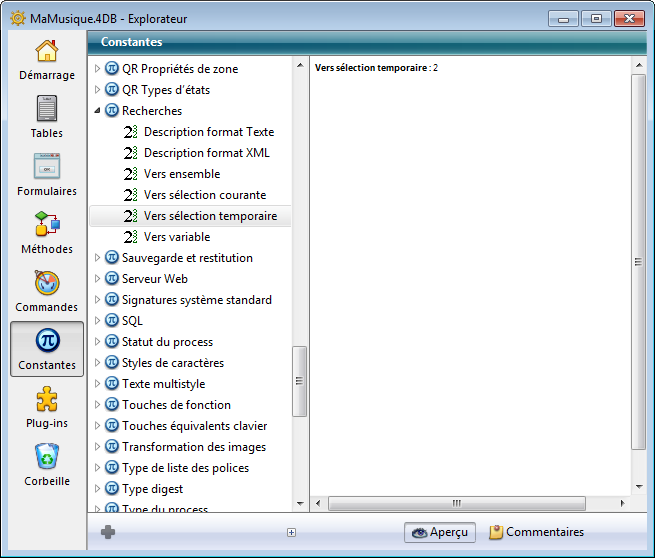Select the Constantes page in sidebar
Viewport: 655px width, 558px height.
47,349
